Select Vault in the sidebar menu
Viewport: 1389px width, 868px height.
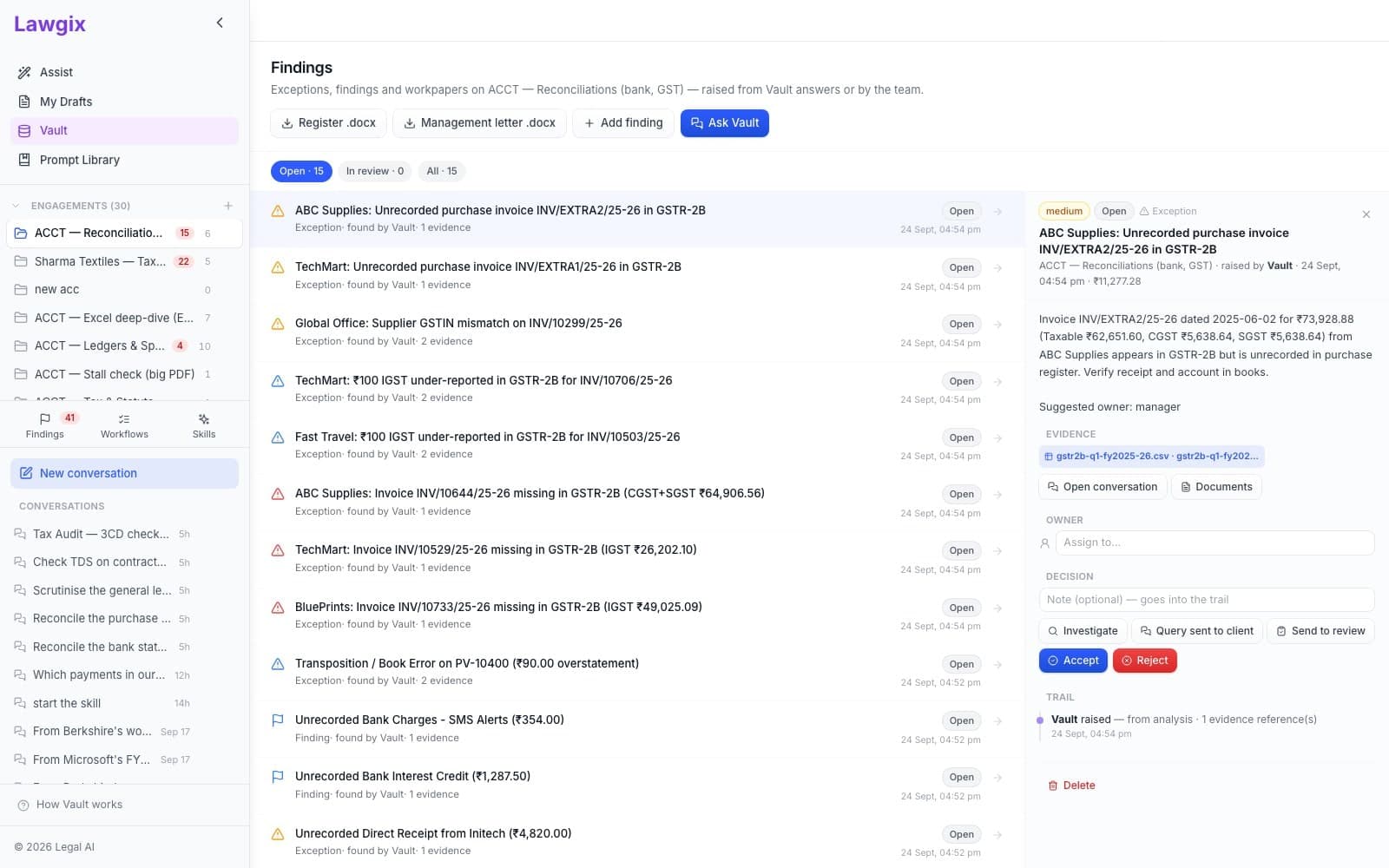tap(124, 130)
